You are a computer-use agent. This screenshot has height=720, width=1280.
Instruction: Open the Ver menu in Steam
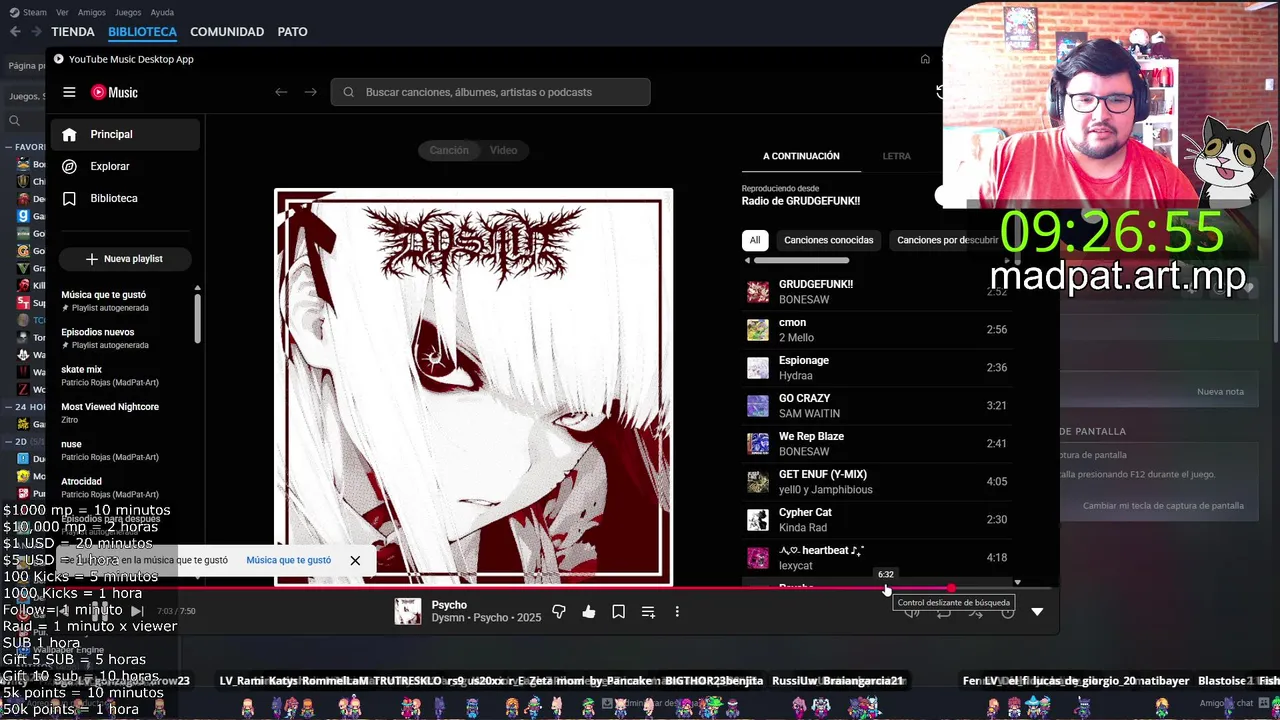coord(63,12)
